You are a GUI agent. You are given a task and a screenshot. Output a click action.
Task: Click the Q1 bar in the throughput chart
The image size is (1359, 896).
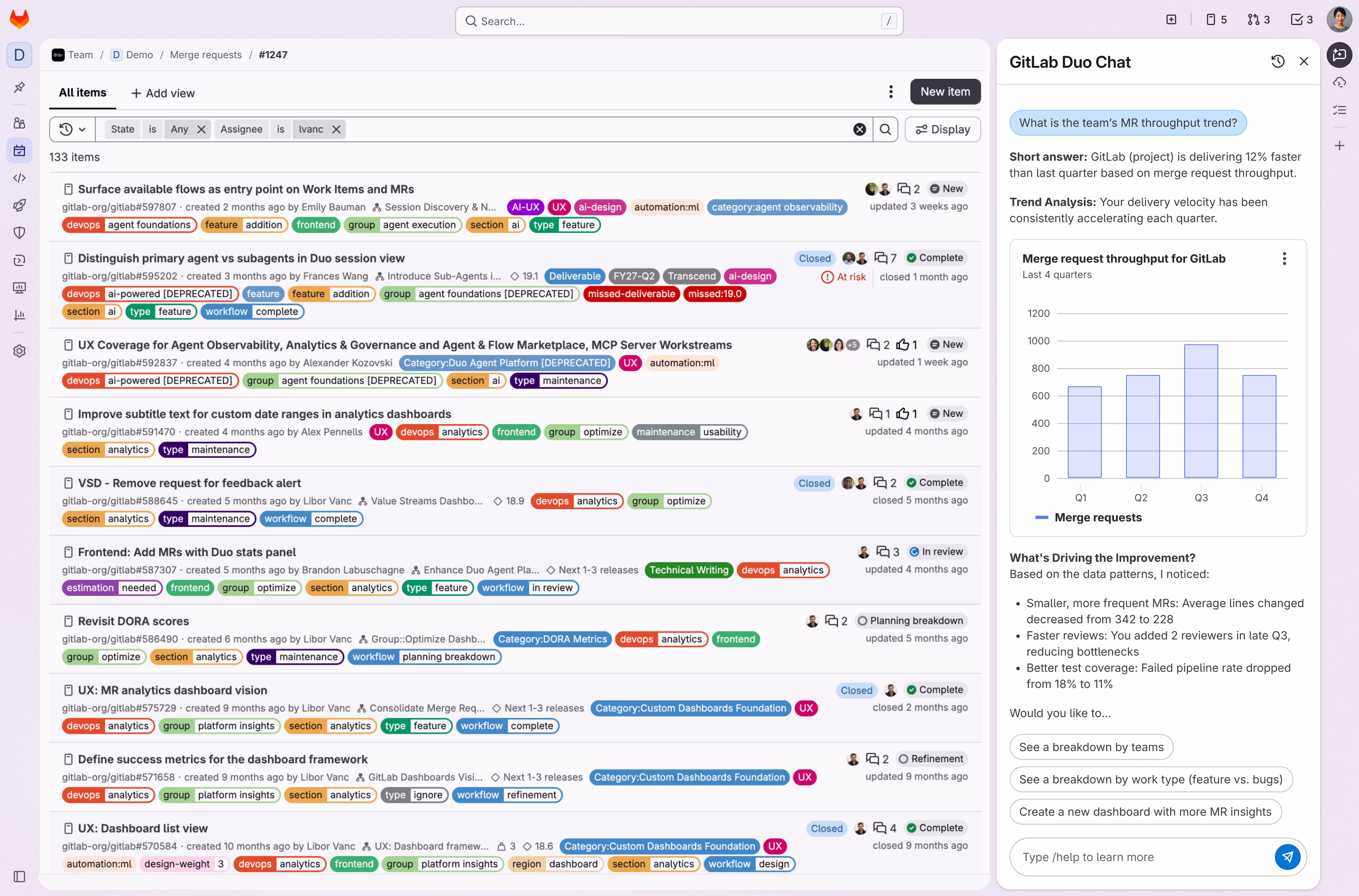pyautogui.click(x=1084, y=432)
